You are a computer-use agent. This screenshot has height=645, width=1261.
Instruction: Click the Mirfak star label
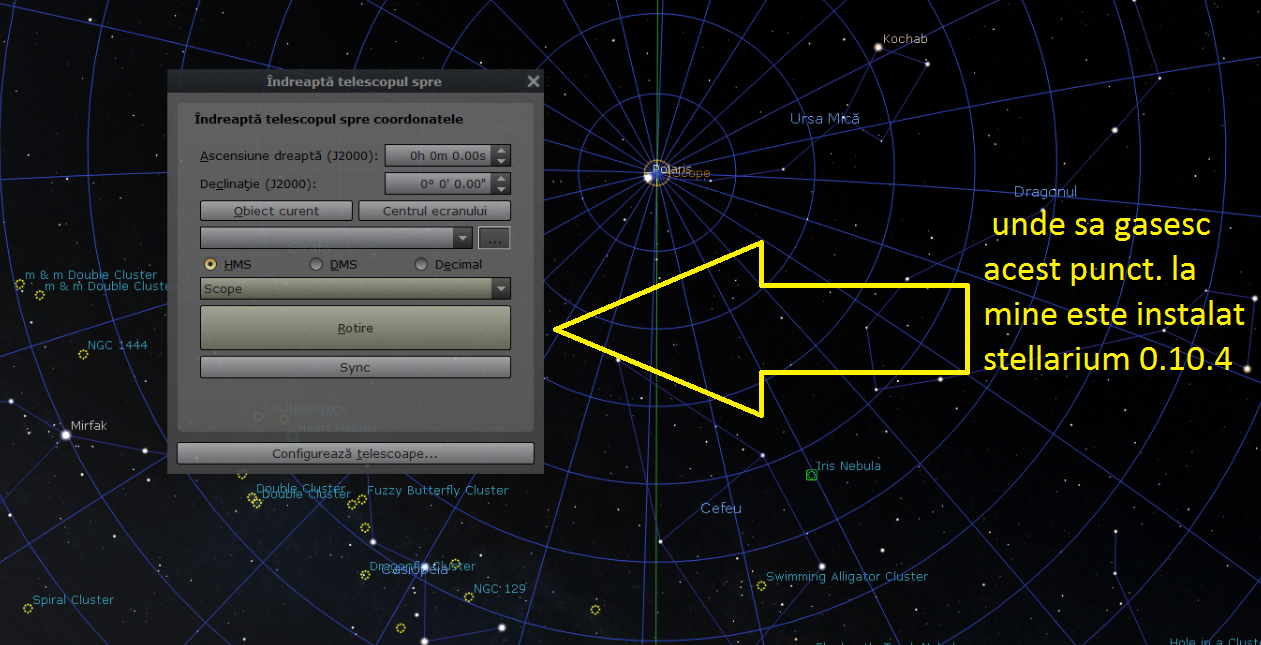coord(88,426)
